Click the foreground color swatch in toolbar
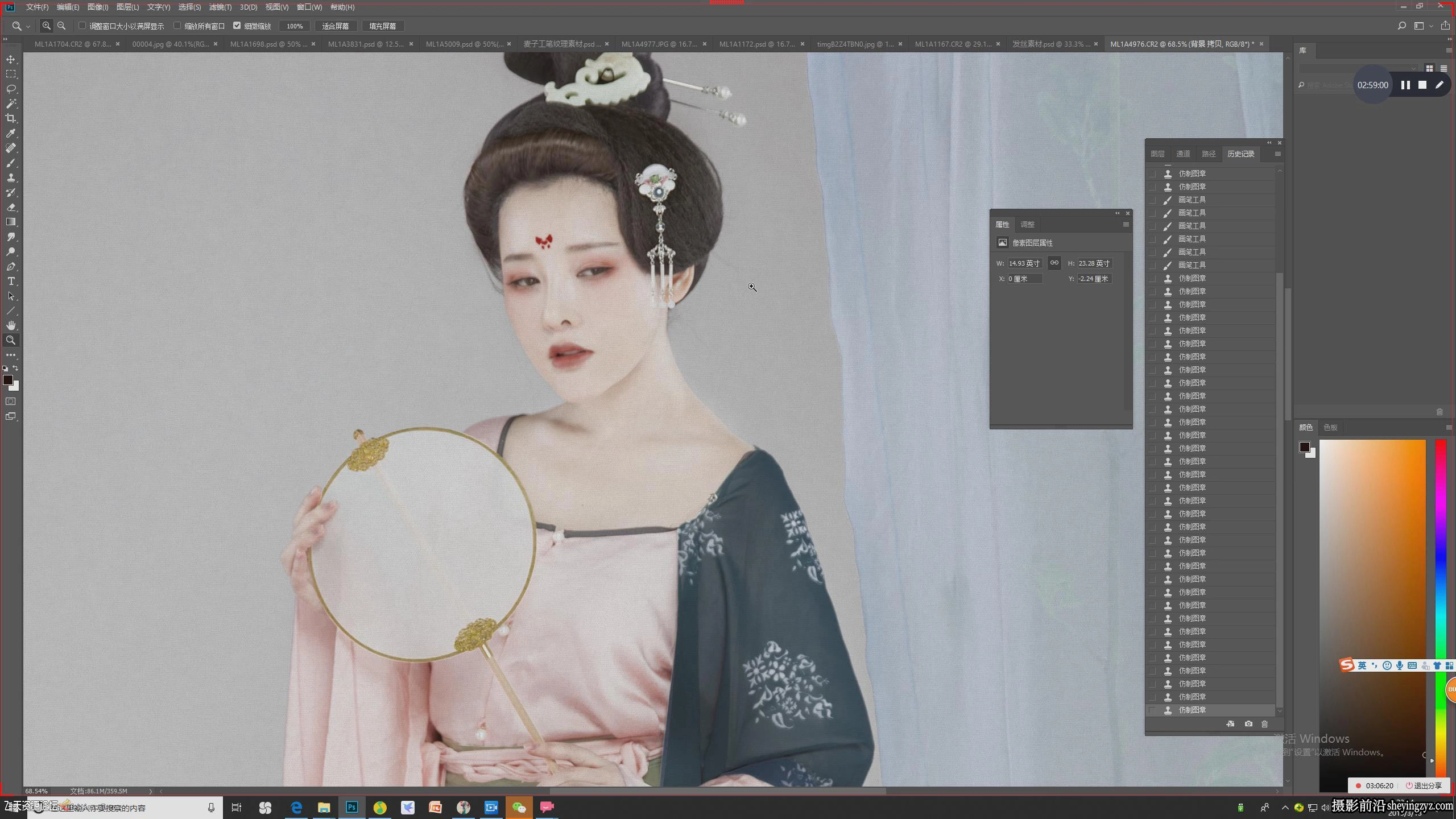1456x819 pixels. coord(7,380)
